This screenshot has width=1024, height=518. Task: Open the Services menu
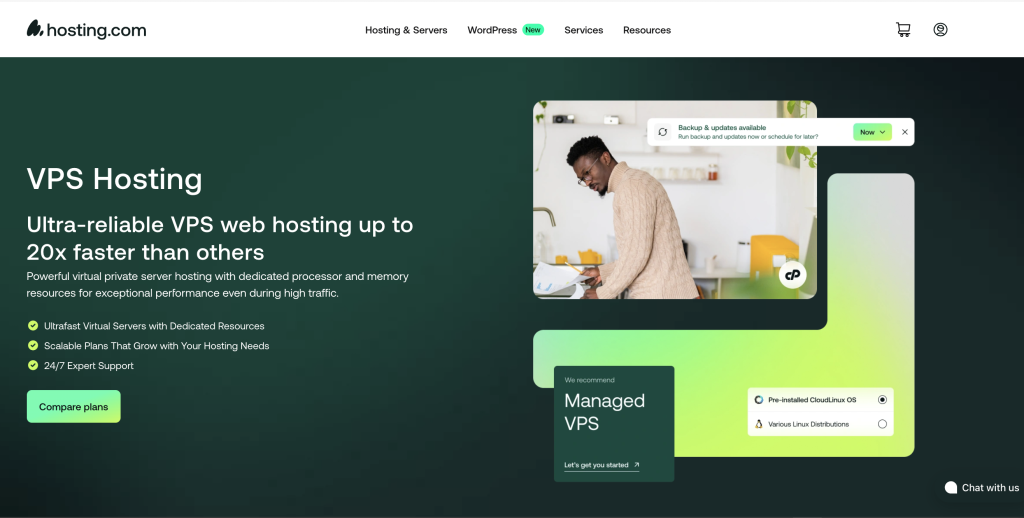(584, 30)
